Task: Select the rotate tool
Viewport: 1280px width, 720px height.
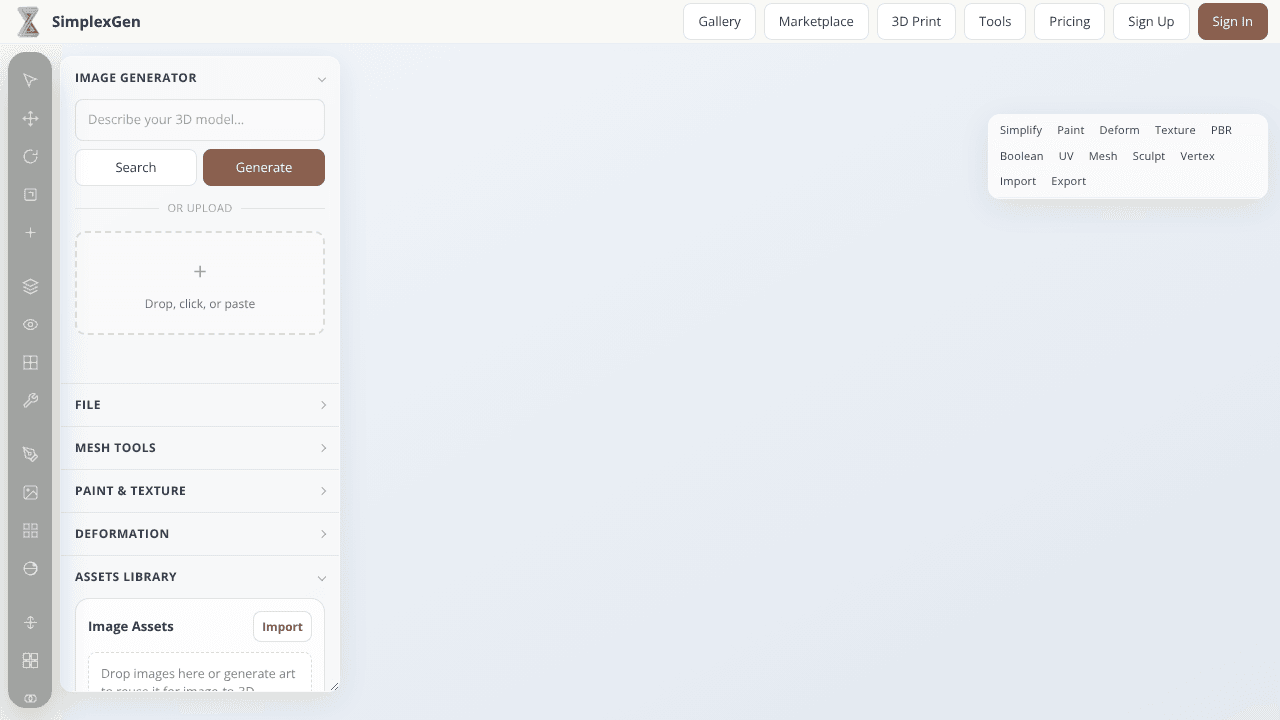Action: coord(30,157)
